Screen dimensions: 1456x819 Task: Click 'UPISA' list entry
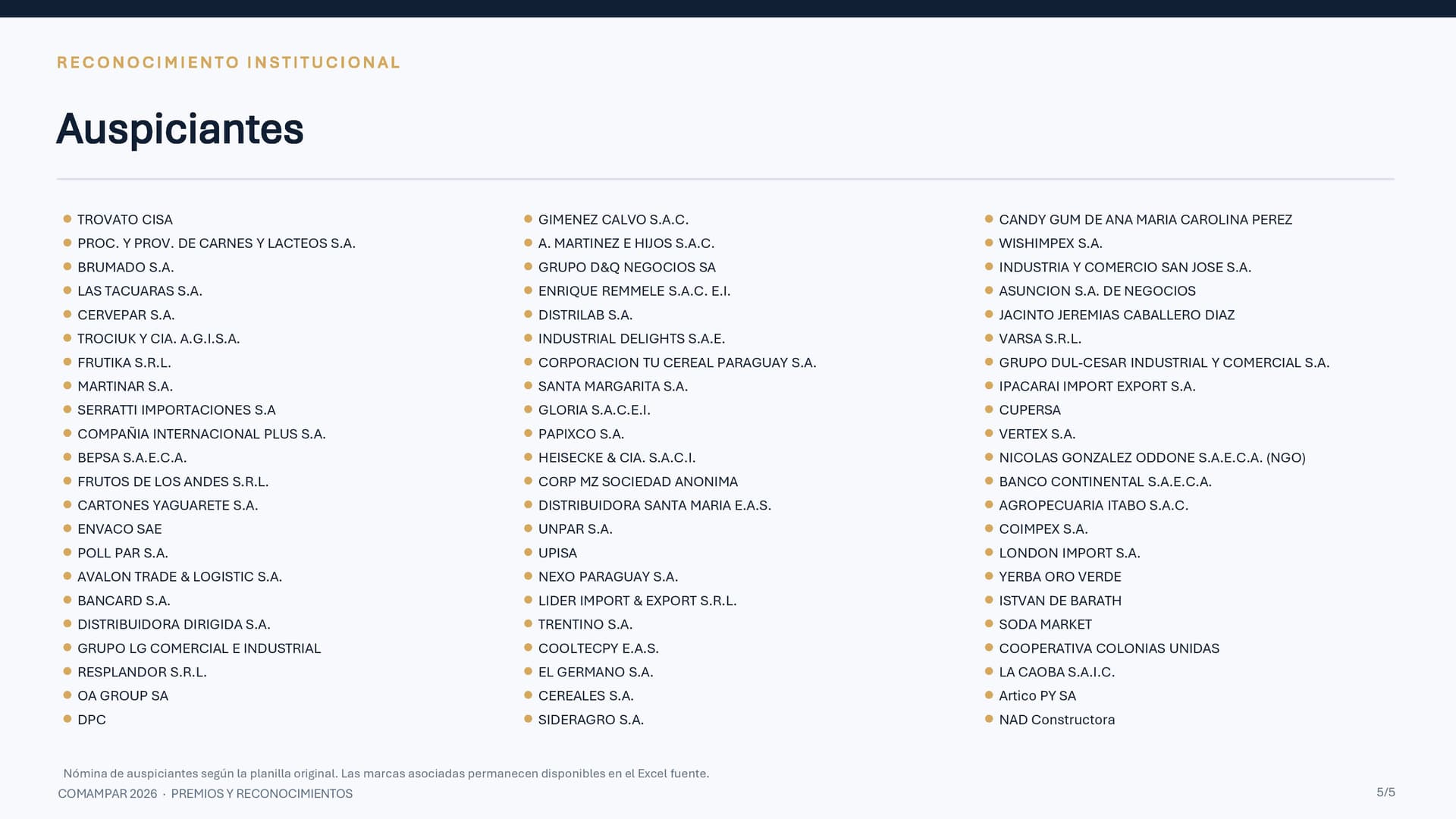(557, 554)
